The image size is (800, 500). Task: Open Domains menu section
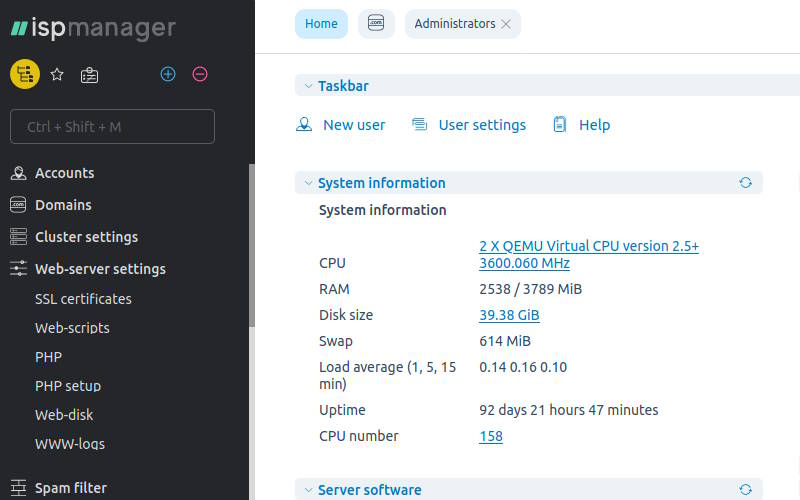pos(63,205)
